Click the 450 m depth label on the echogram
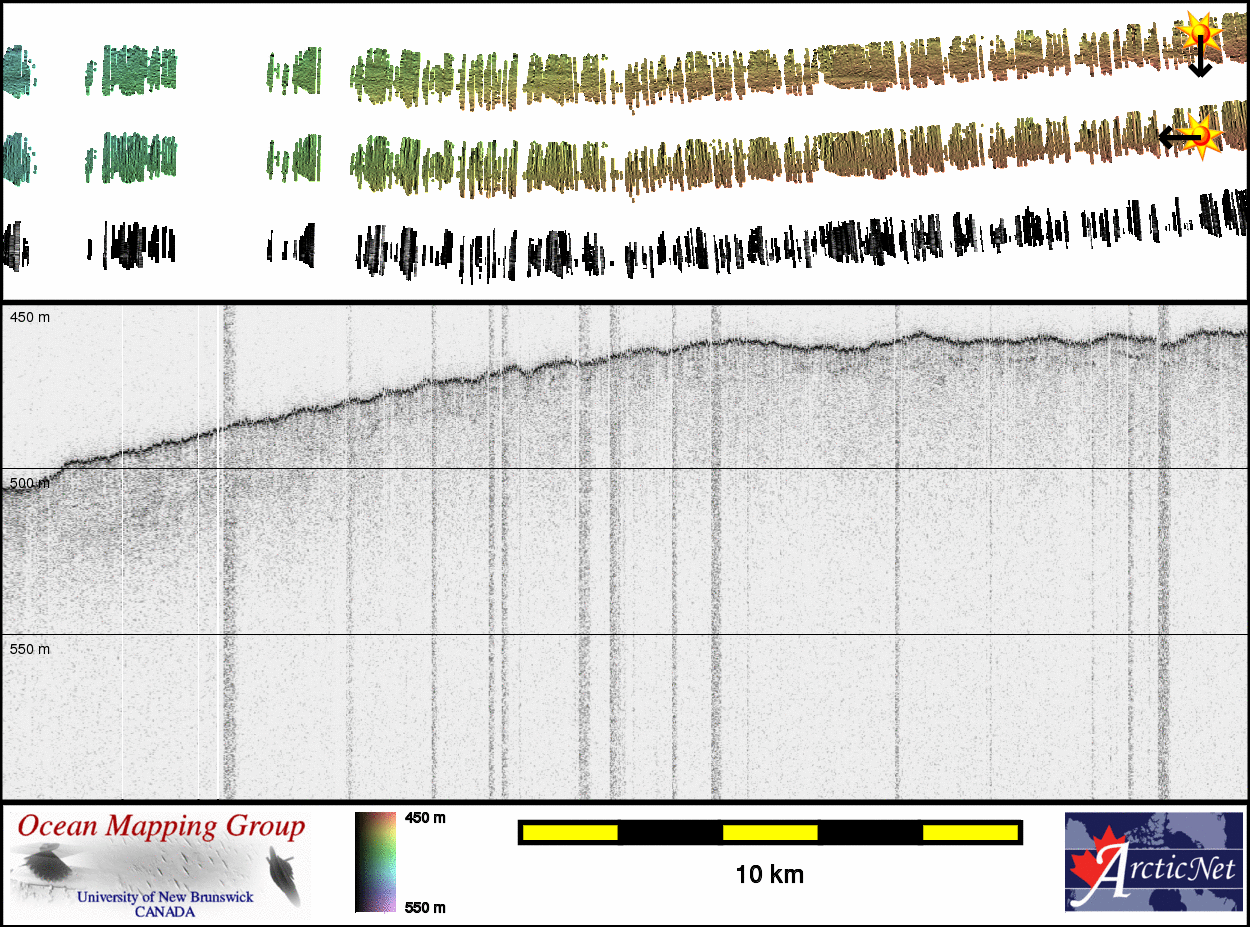The width and height of the screenshot is (1250, 927). click(30, 317)
